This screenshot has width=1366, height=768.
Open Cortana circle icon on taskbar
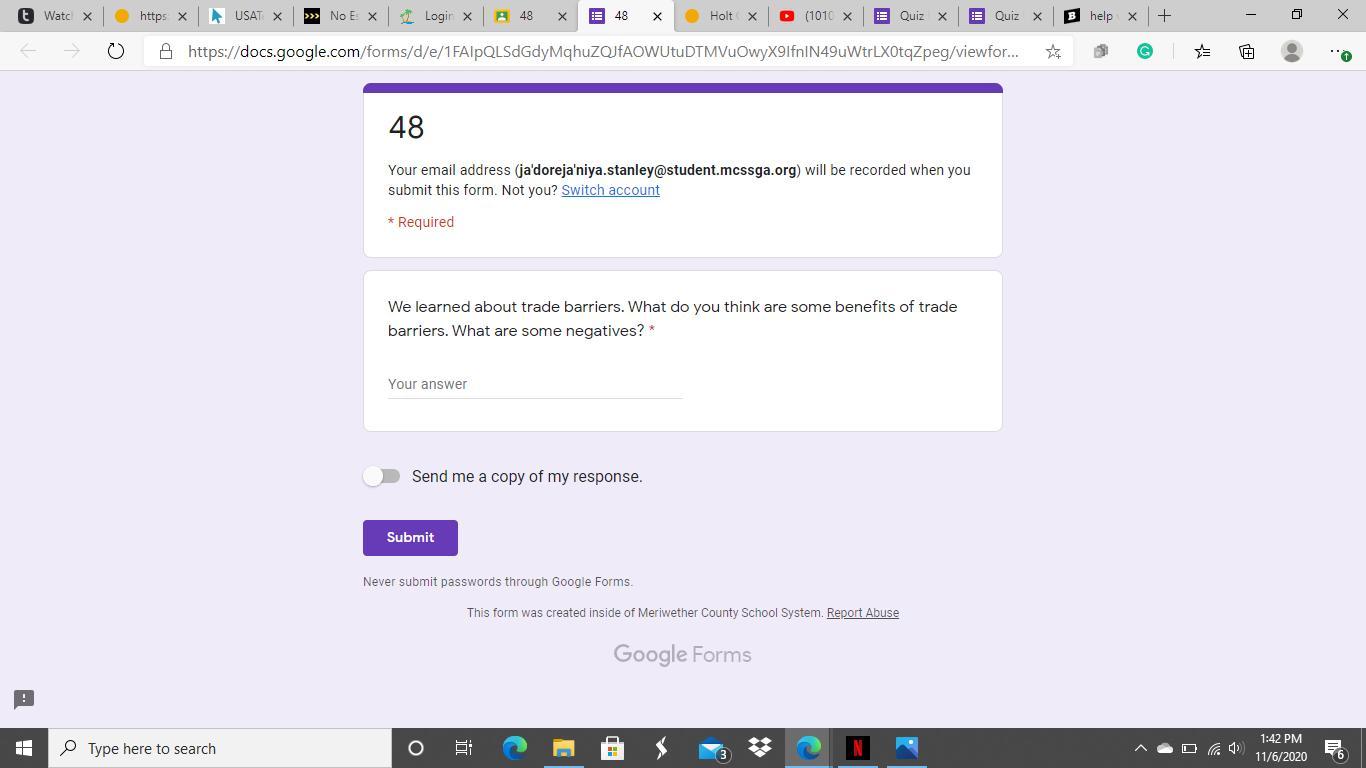pos(416,748)
